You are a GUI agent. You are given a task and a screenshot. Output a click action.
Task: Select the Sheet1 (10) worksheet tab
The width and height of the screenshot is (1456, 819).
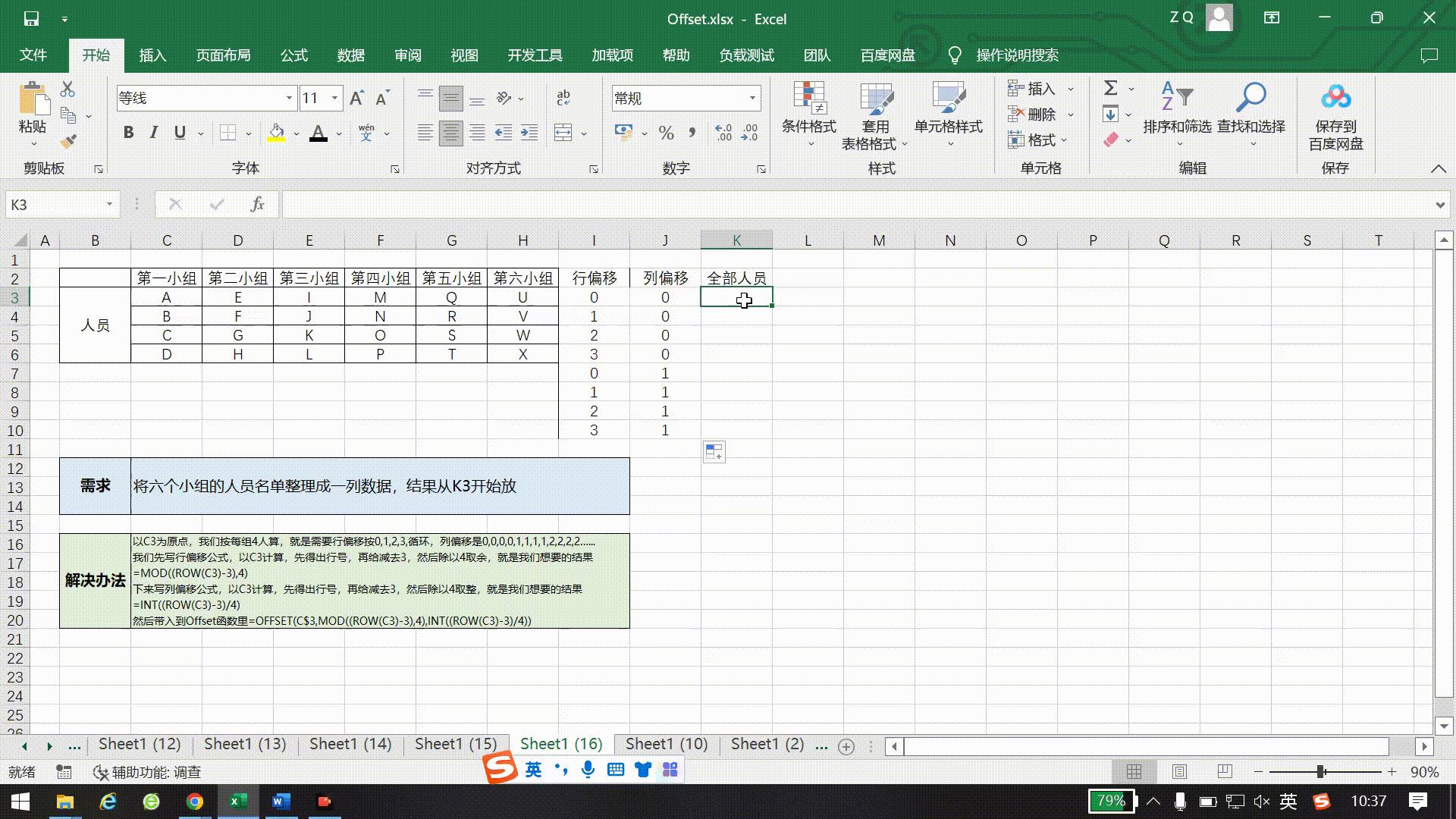[665, 744]
